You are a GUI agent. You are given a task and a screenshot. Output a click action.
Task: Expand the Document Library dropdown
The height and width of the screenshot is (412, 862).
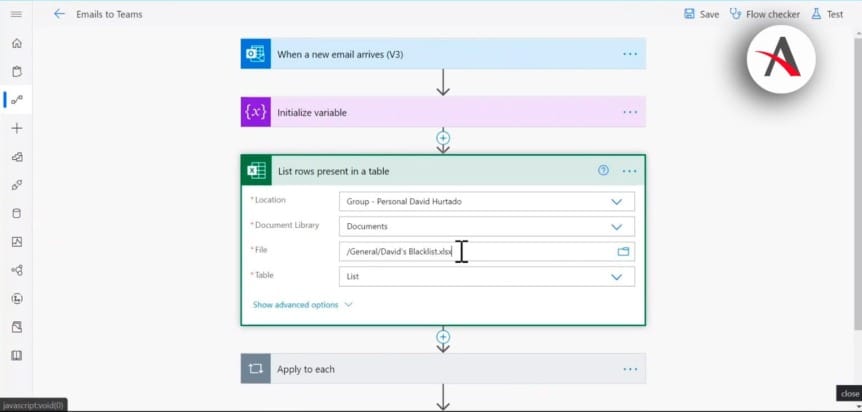tap(617, 227)
